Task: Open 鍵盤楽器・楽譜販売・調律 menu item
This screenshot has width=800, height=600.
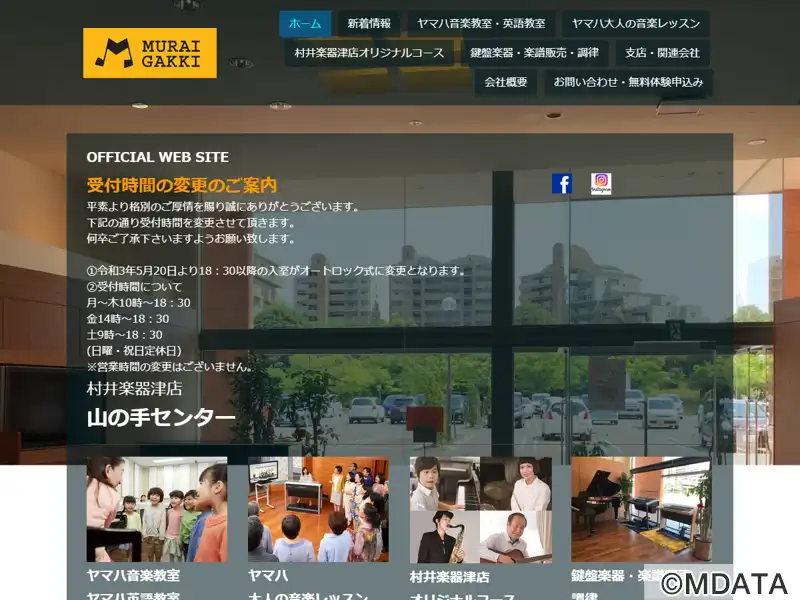Action: point(535,53)
